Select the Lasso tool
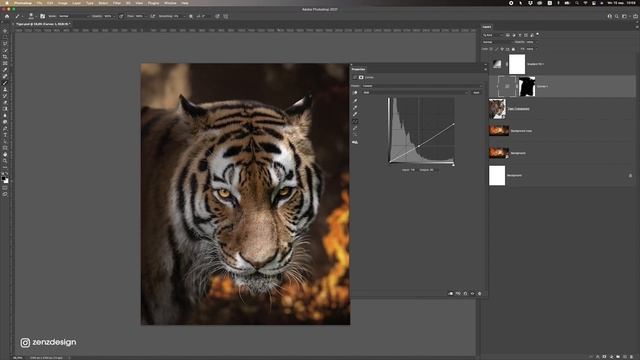640x360 pixels. click(5, 44)
